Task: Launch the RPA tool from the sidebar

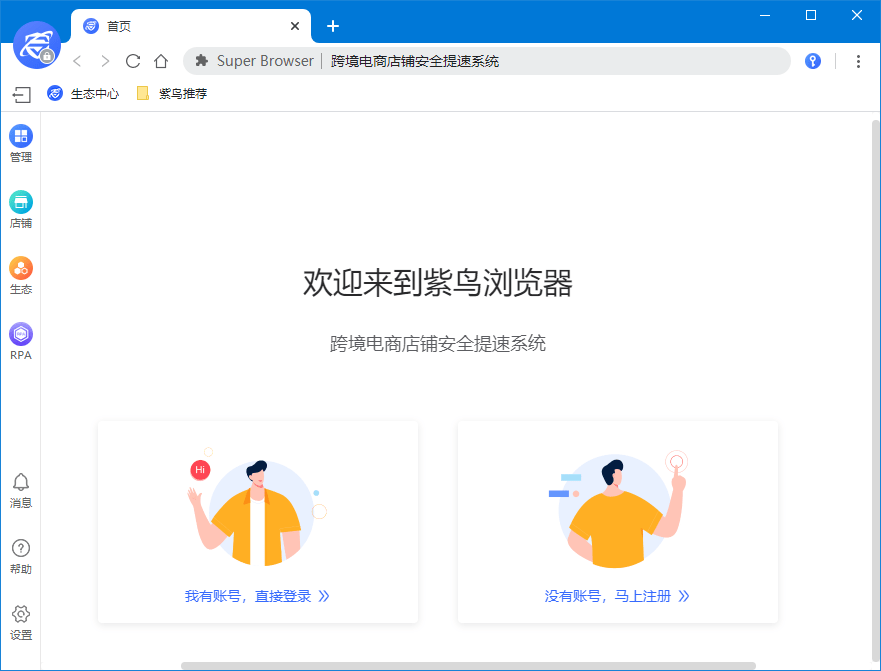Action: (x=20, y=341)
